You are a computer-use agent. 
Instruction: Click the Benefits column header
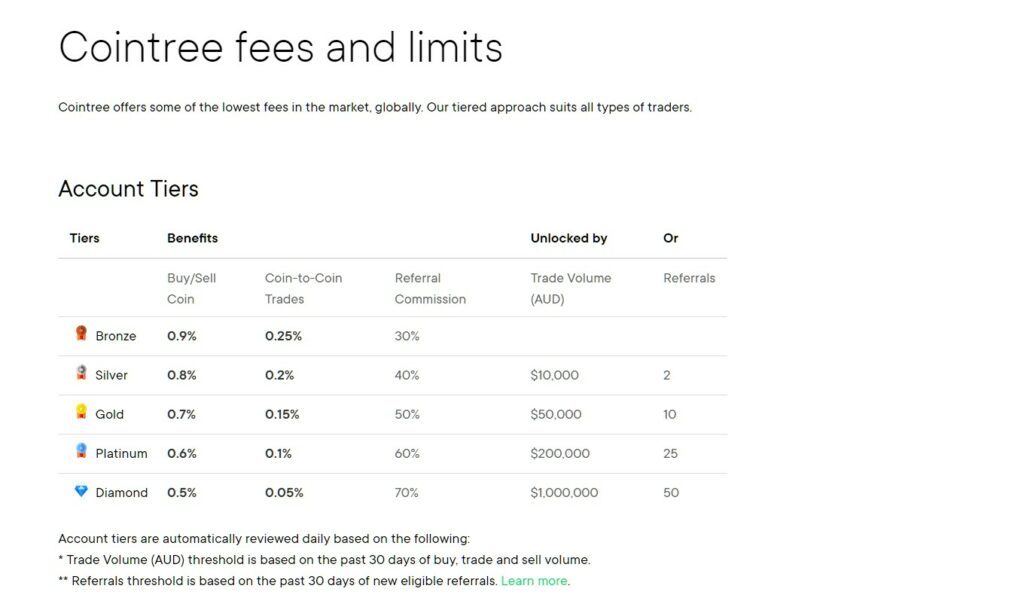[193, 238]
